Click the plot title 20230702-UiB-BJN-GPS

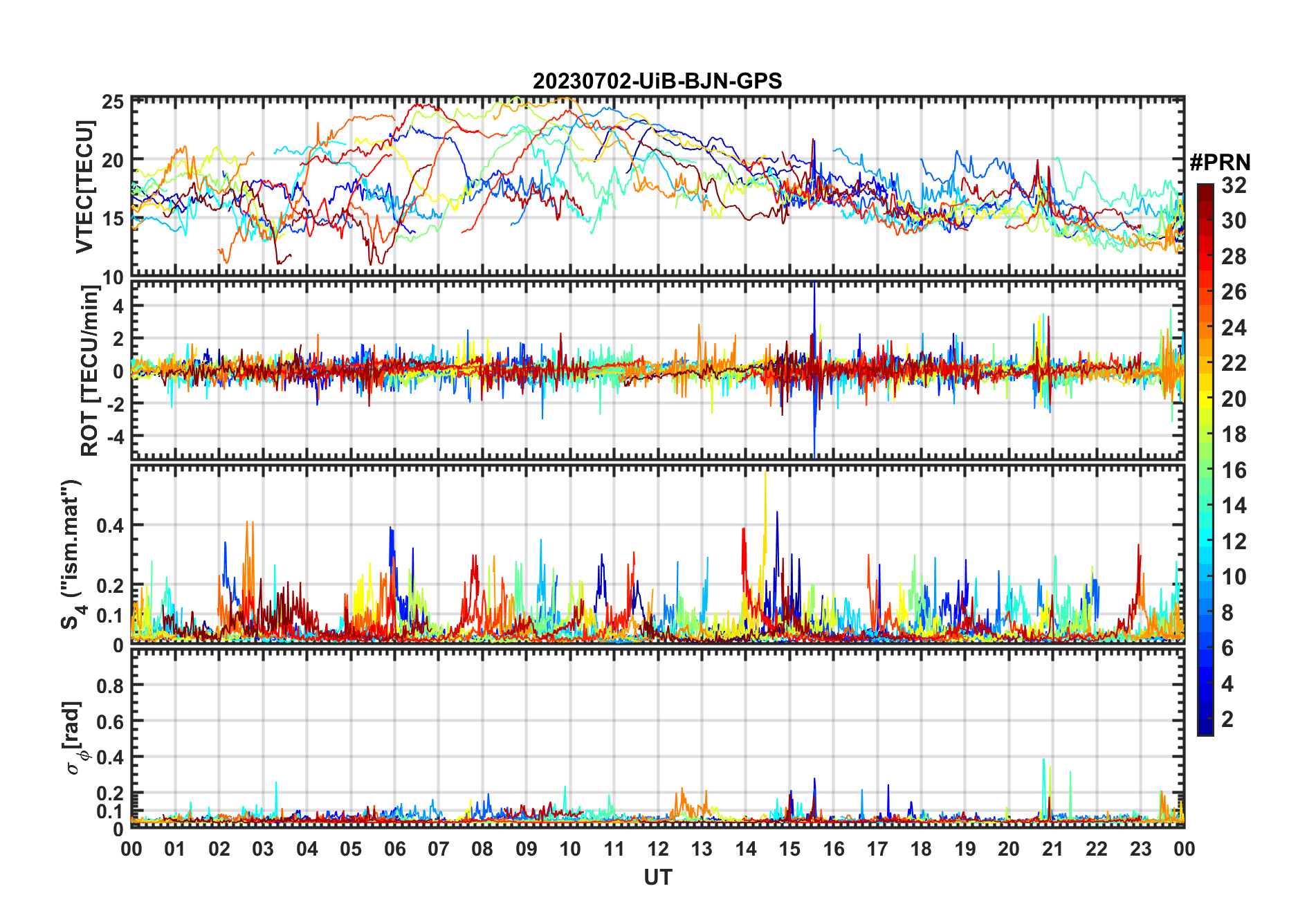(657, 82)
